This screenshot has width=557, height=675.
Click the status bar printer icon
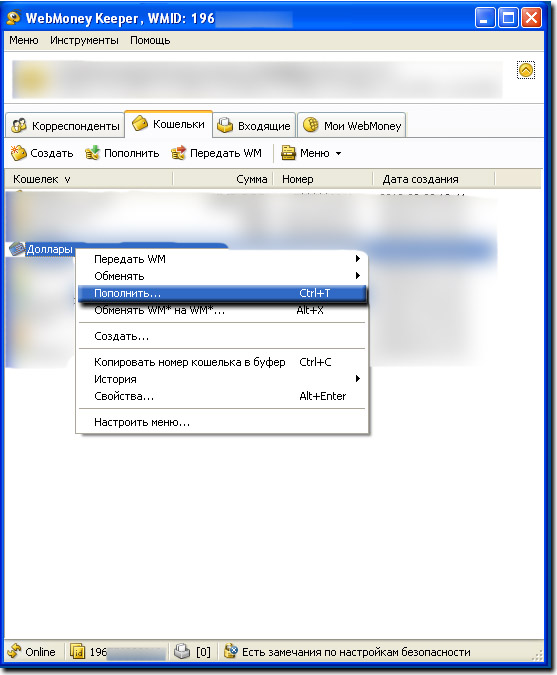point(182,651)
